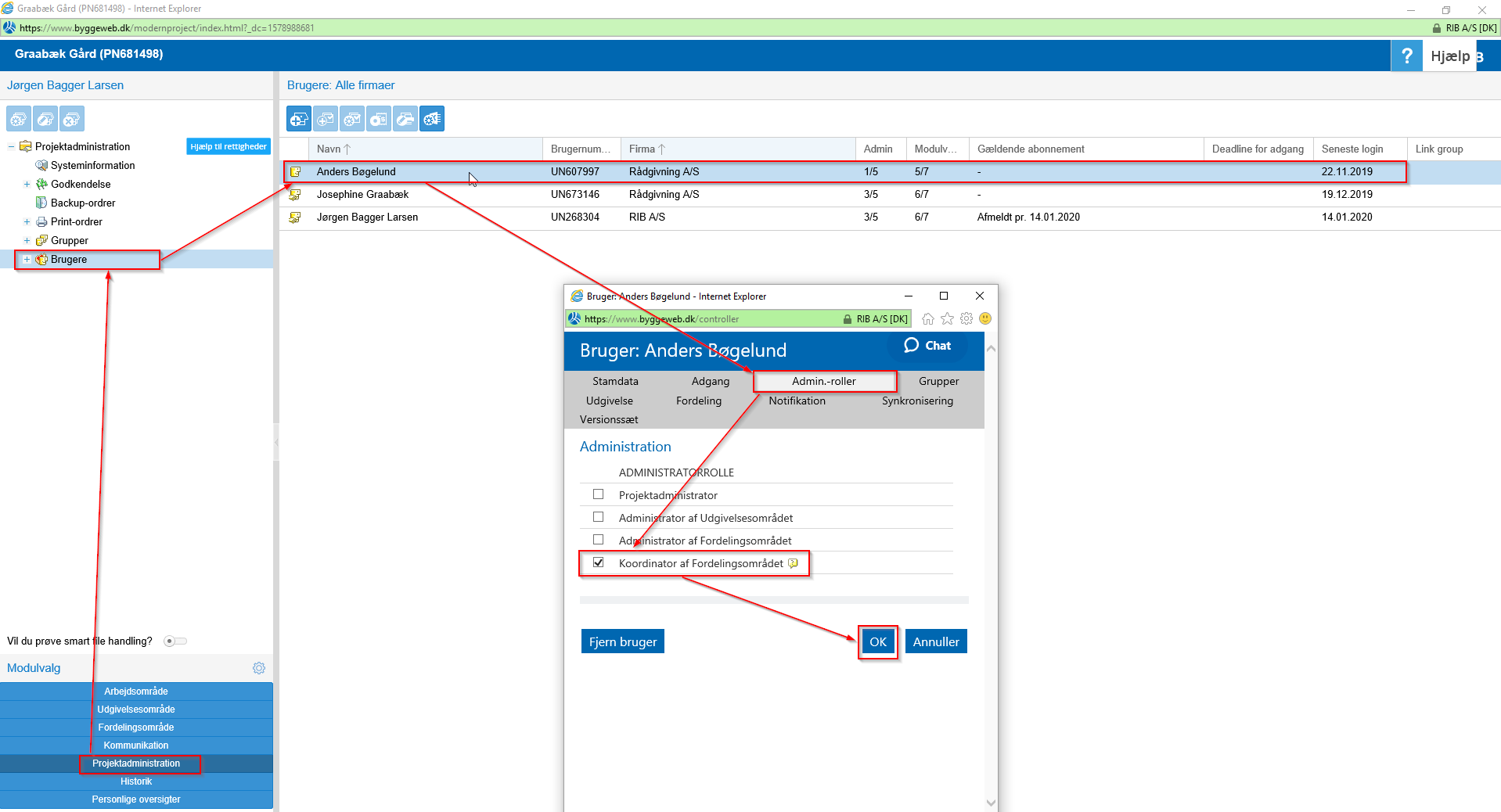The height and width of the screenshot is (812, 1501).
Task: Toggle the smart file handling switch
Action: 175,641
